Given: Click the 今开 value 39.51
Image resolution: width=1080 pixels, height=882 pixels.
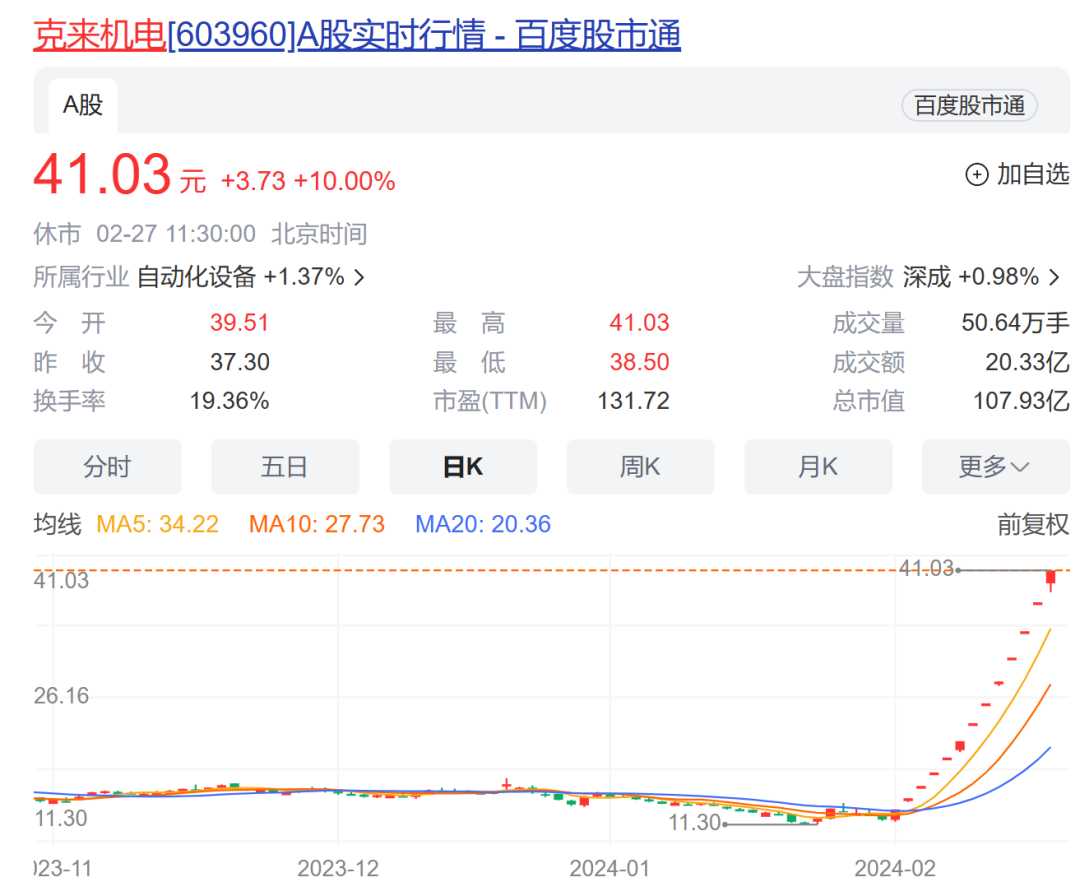Looking at the screenshot, I should [240, 322].
